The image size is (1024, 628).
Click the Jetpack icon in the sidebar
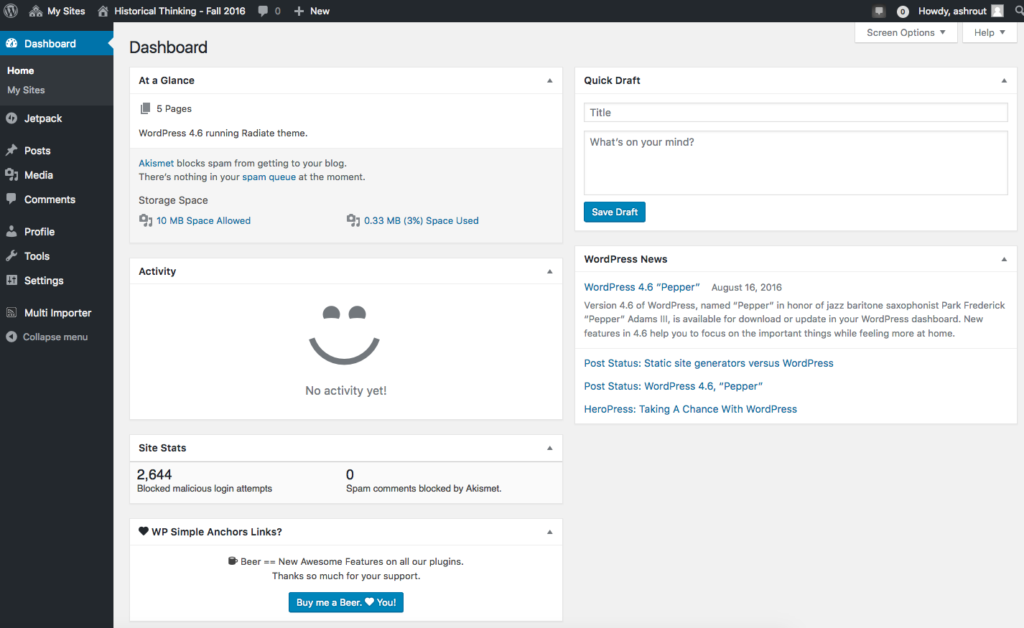12,118
